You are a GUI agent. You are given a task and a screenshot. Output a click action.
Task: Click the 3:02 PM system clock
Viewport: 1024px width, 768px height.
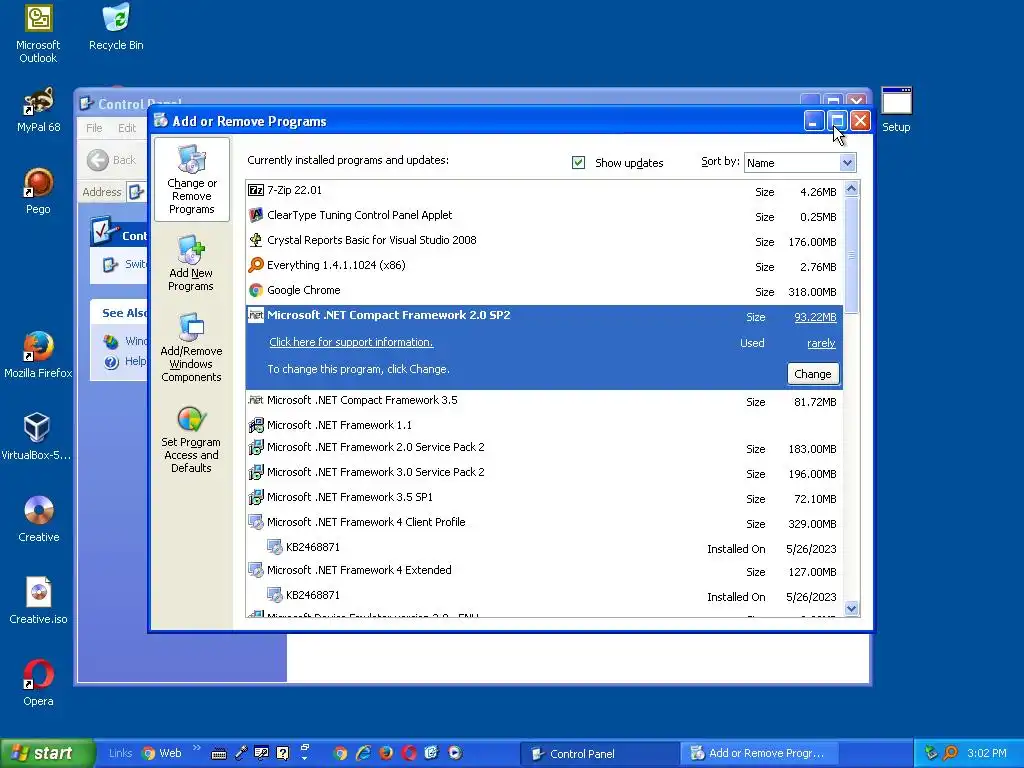986,753
